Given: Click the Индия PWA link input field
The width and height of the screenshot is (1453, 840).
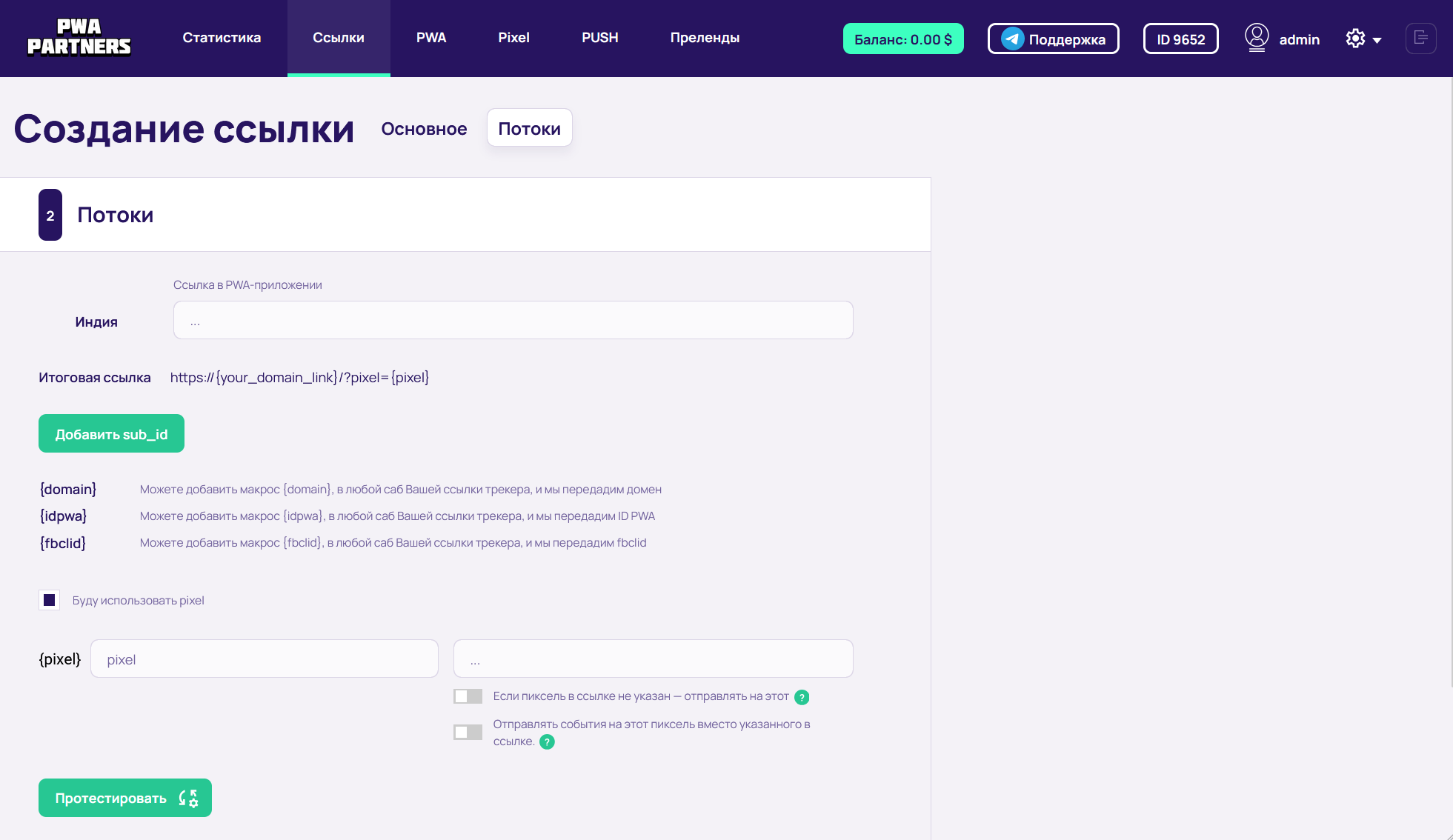Looking at the screenshot, I should [x=513, y=321].
